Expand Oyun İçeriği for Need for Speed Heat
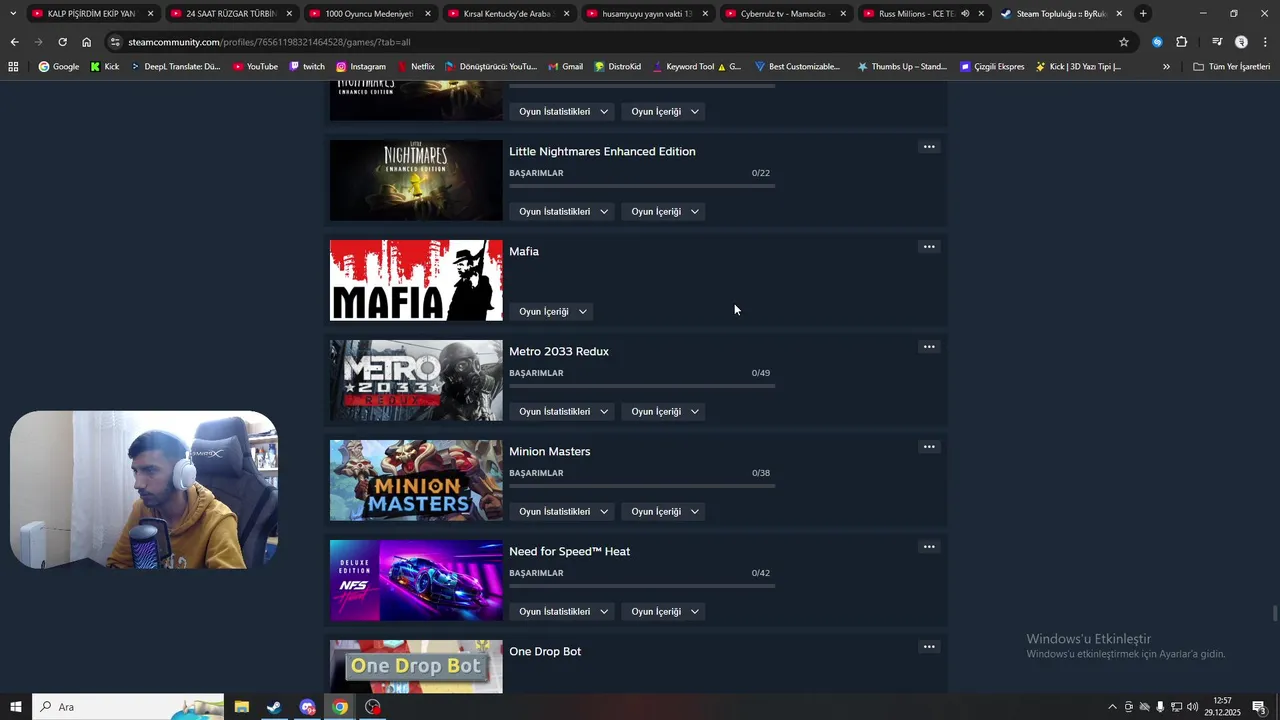This screenshot has width=1280, height=720. coord(665,612)
